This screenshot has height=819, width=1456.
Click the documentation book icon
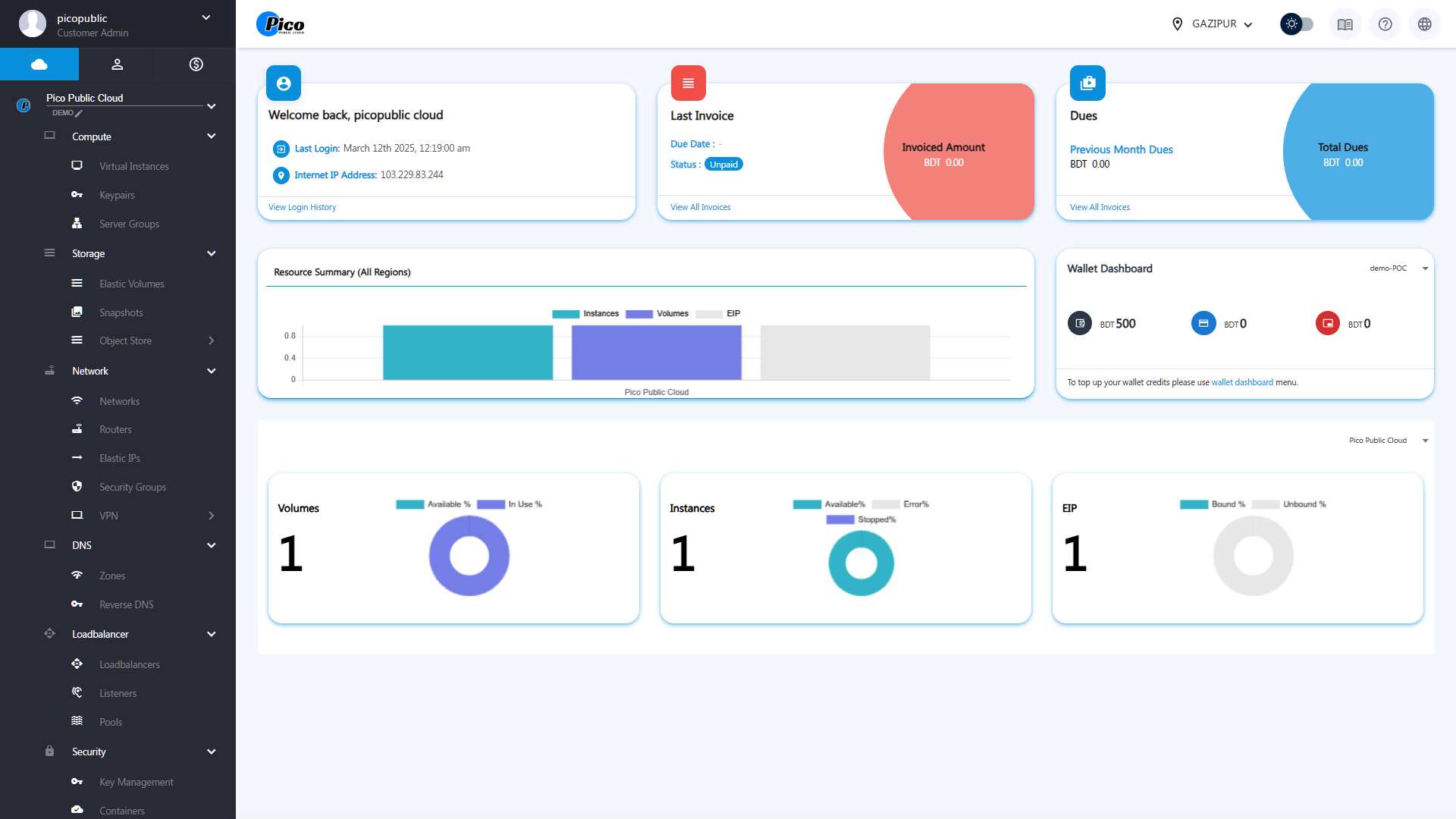(1345, 24)
